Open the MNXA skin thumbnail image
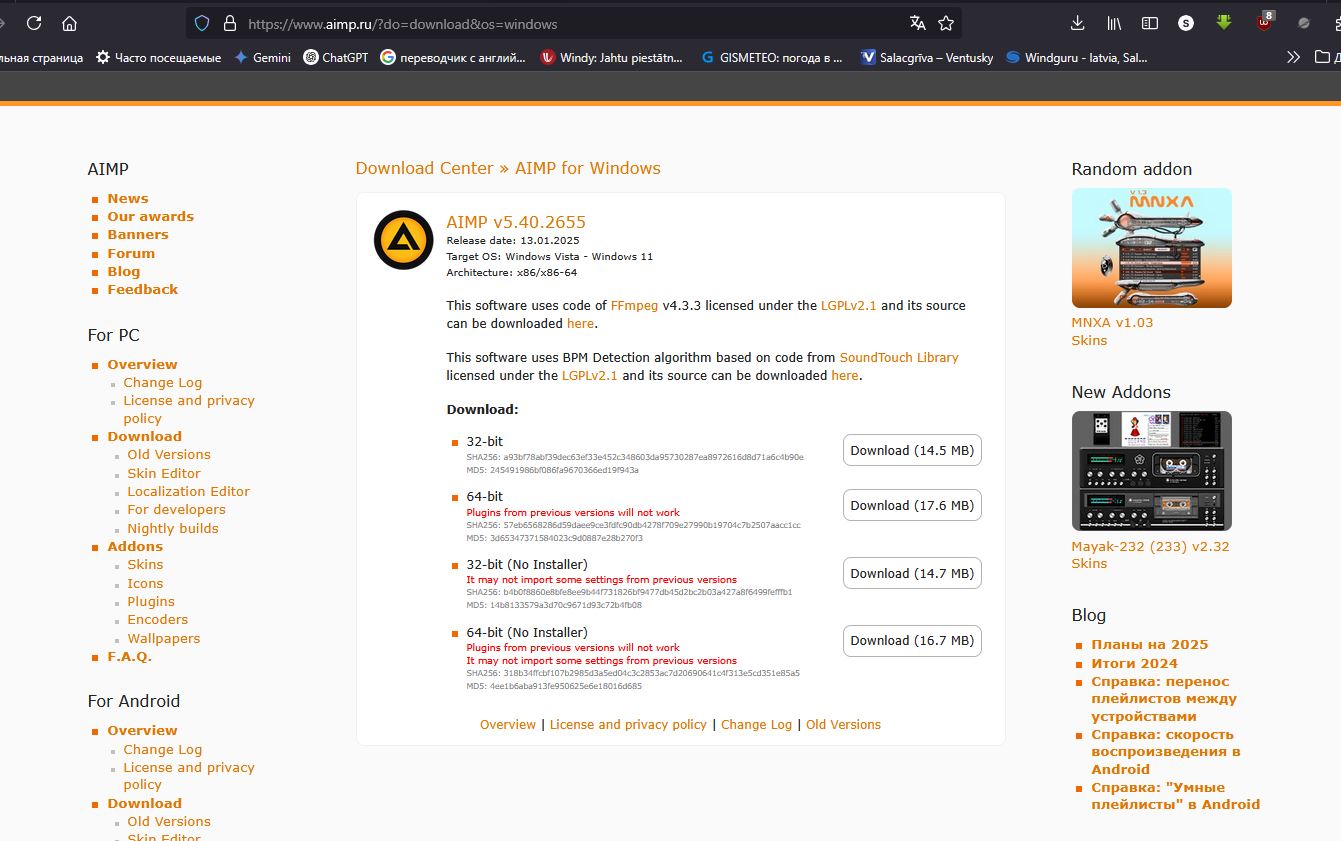This screenshot has height=841, width=1341. pos(1151,248)
